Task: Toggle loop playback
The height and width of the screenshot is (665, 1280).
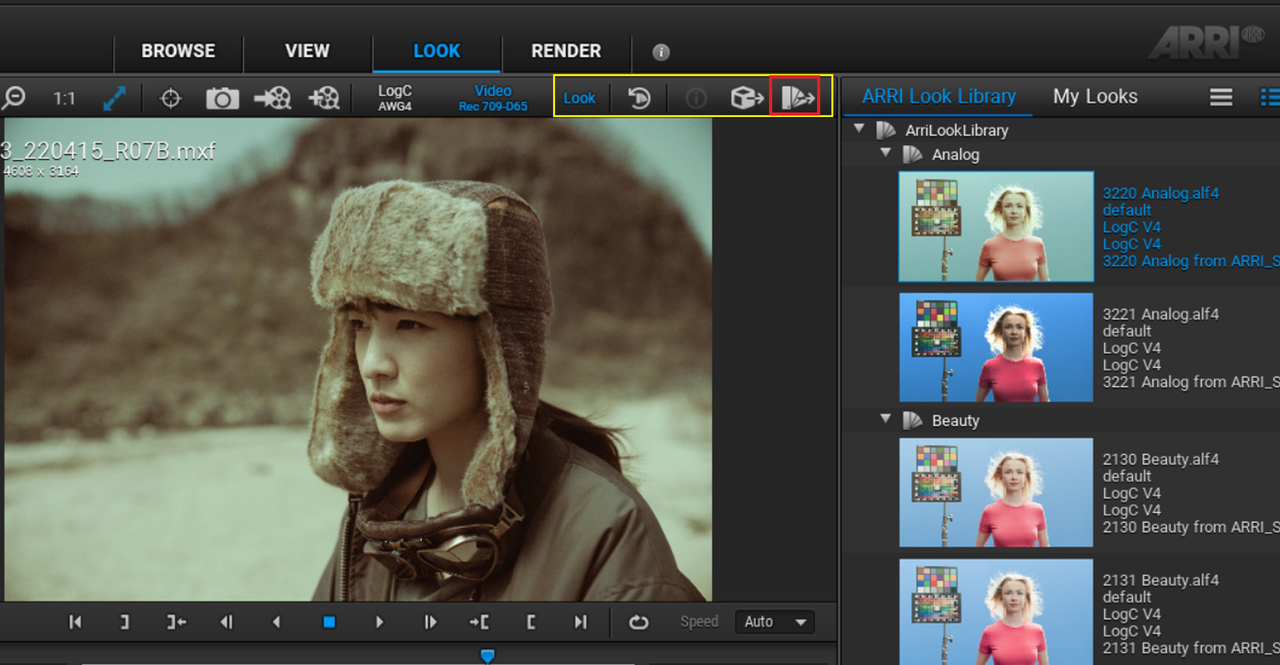Action: coord(639,622)
